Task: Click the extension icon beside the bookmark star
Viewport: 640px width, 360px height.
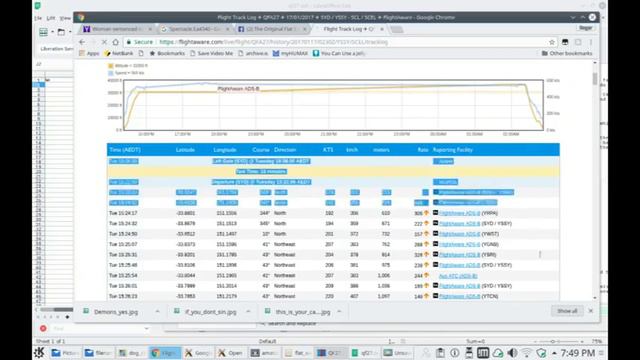Action: (x=565, y=42)
